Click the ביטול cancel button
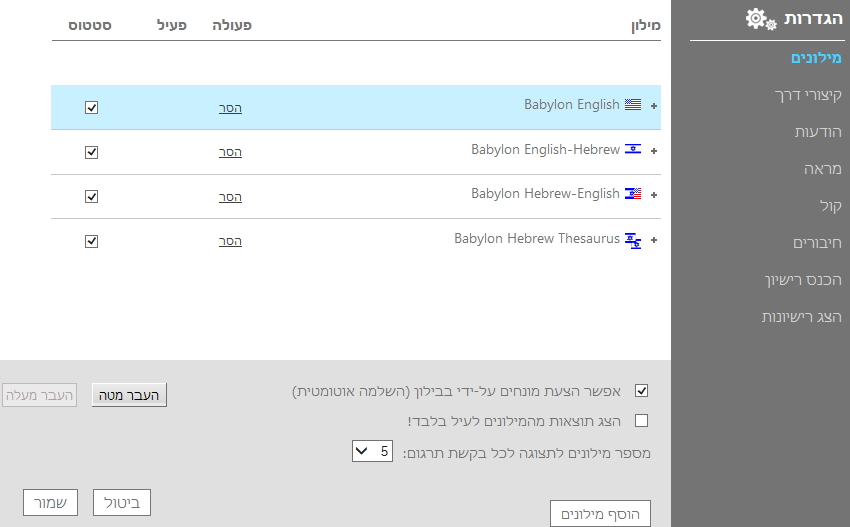Screen dimensions: 850x527 point(122,503)
